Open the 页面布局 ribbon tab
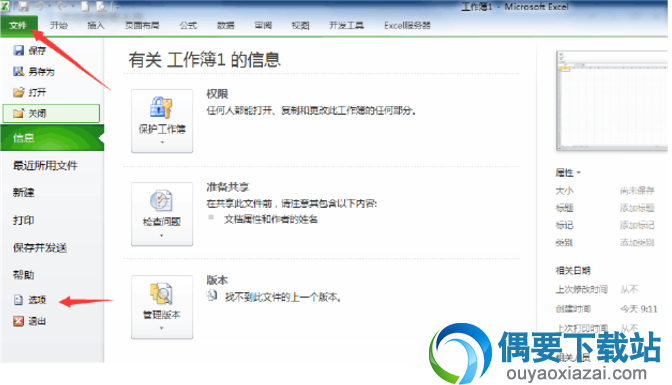Image resolution: width=672 pixels, height=385 pixels. pyautogui.click(x=142, y=25)
